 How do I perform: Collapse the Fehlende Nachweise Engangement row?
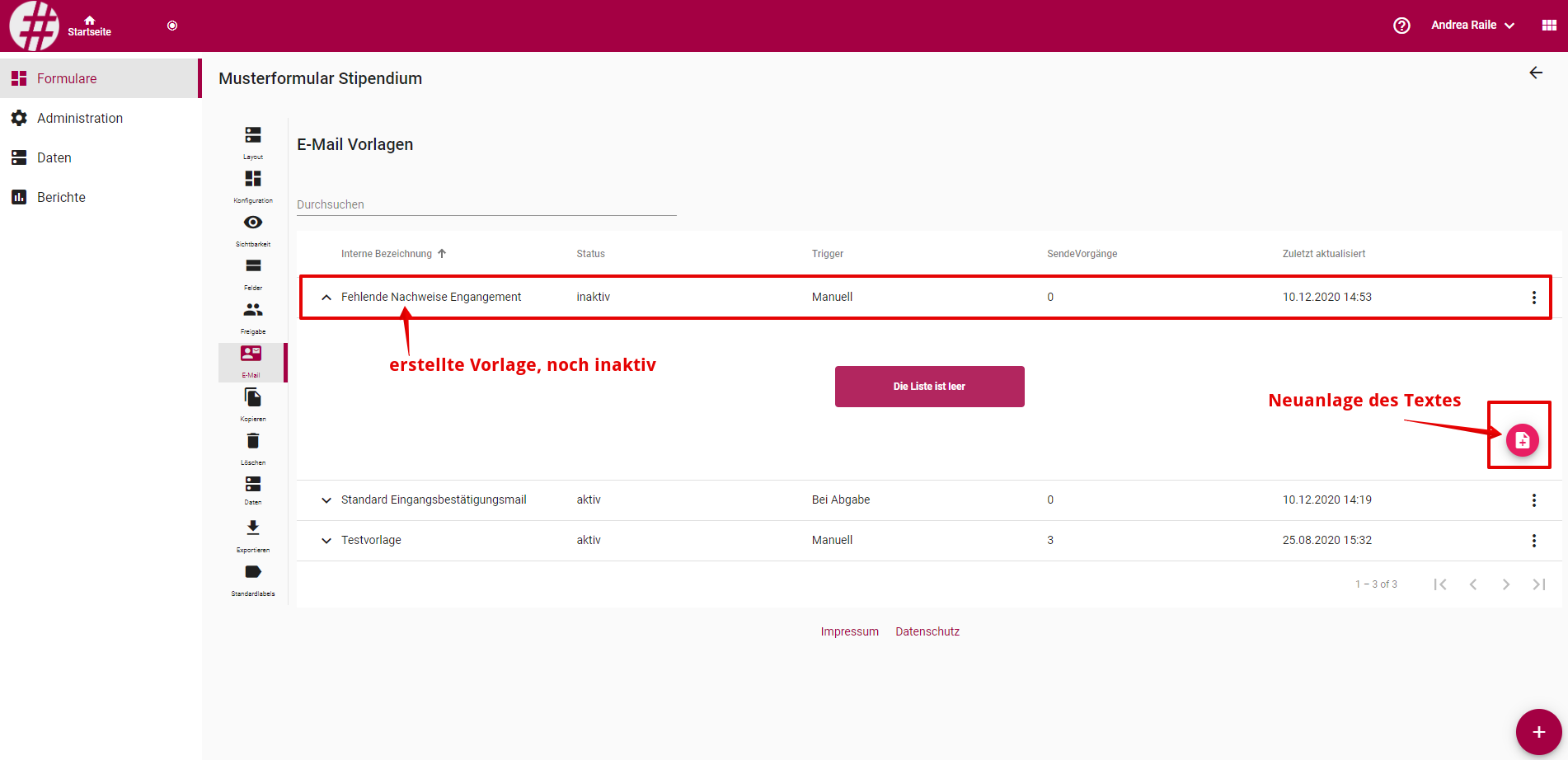point(326,298)
